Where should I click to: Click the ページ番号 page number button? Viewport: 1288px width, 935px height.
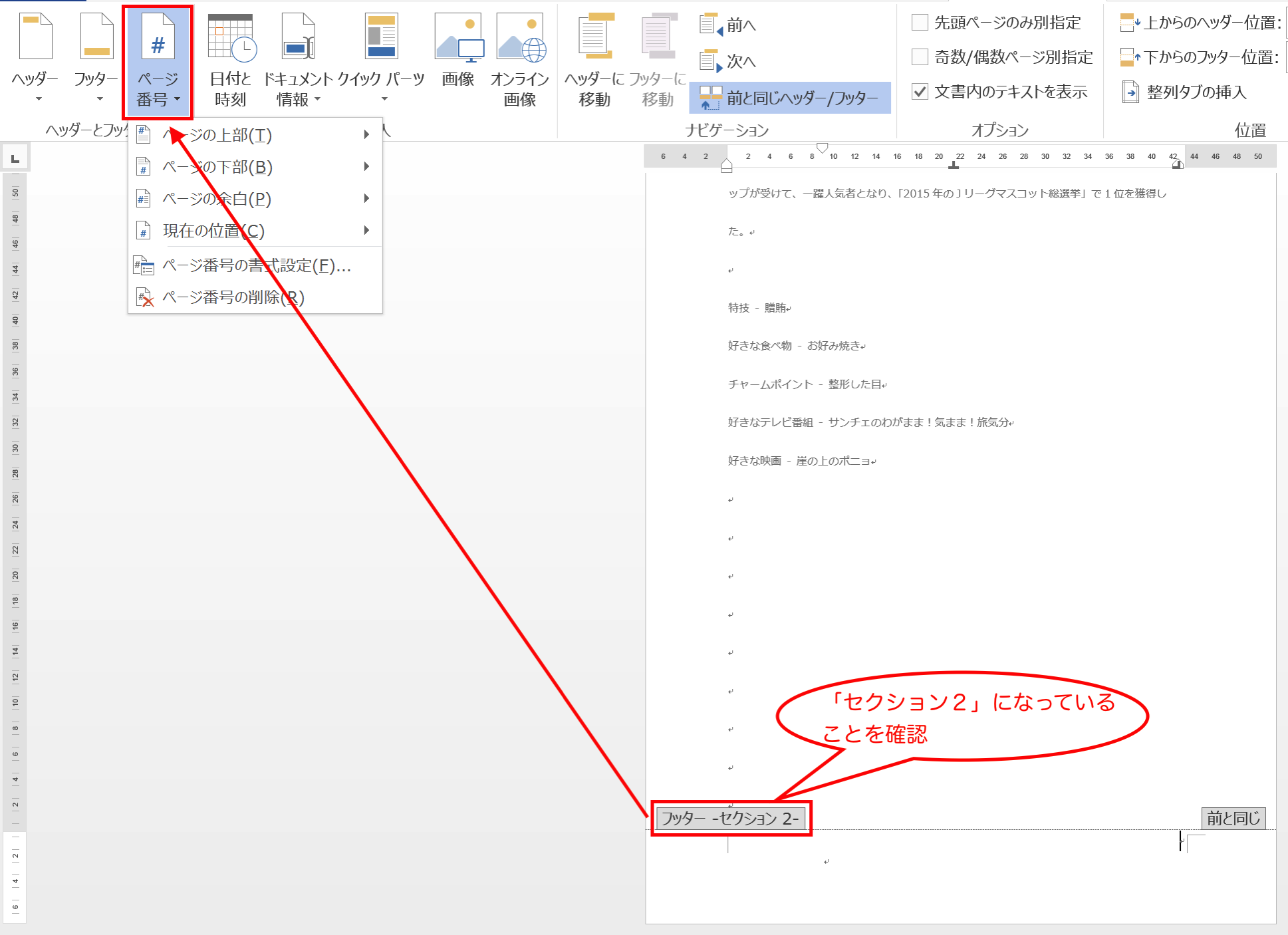pos(158,63)
